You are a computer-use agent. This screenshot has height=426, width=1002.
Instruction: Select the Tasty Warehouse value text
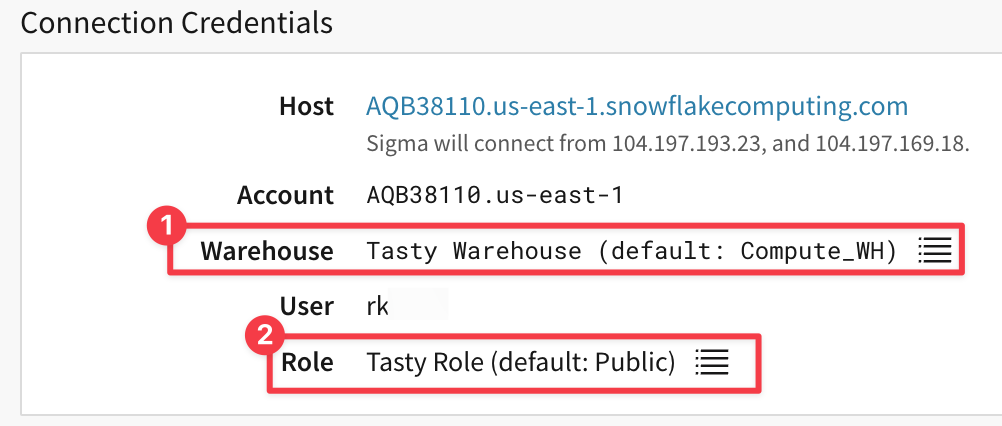pos(474,250)
